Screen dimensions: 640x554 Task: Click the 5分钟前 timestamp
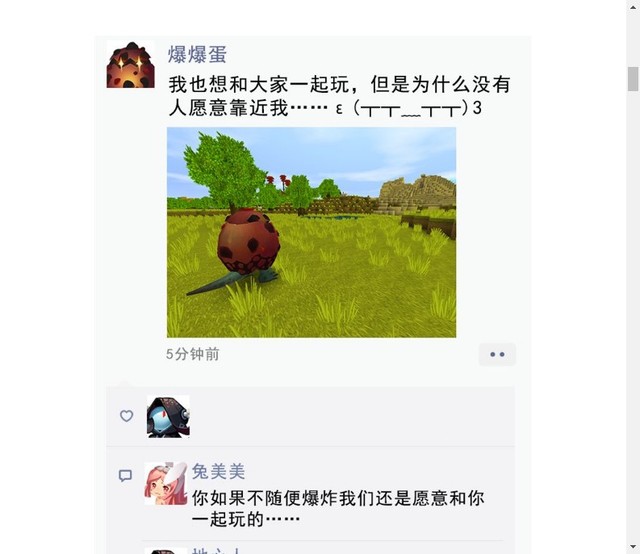(x=193, y=354)
